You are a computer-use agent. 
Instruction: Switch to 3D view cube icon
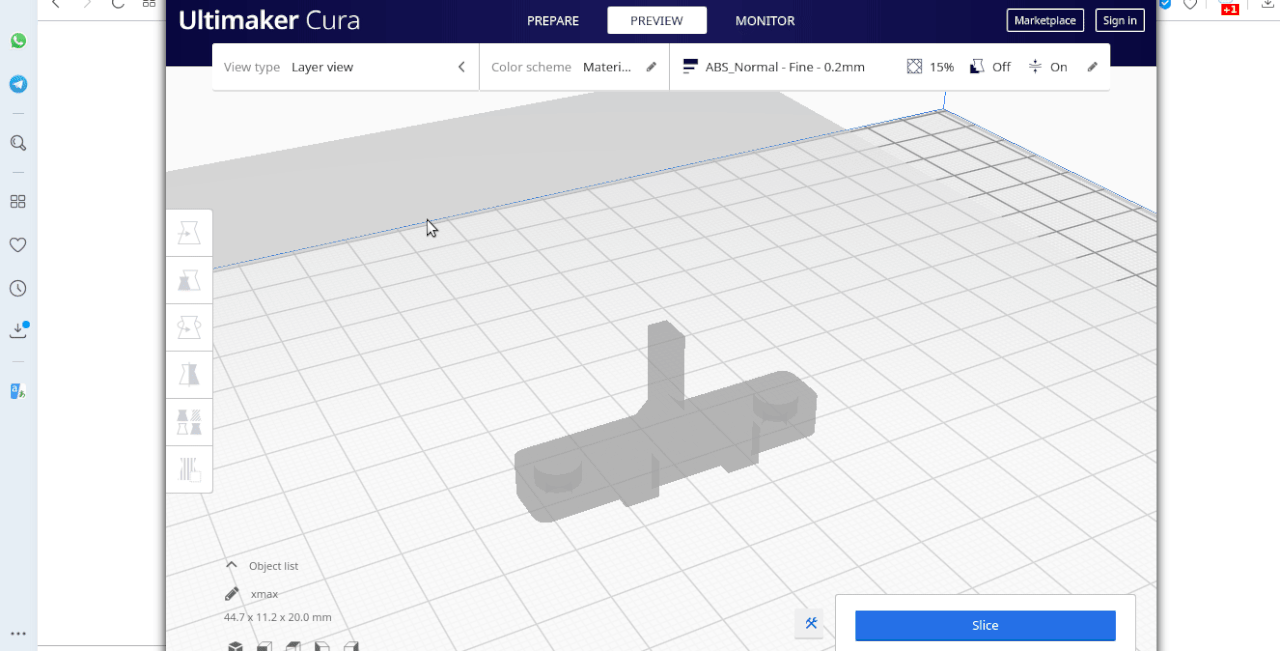(x=234, y=647)
